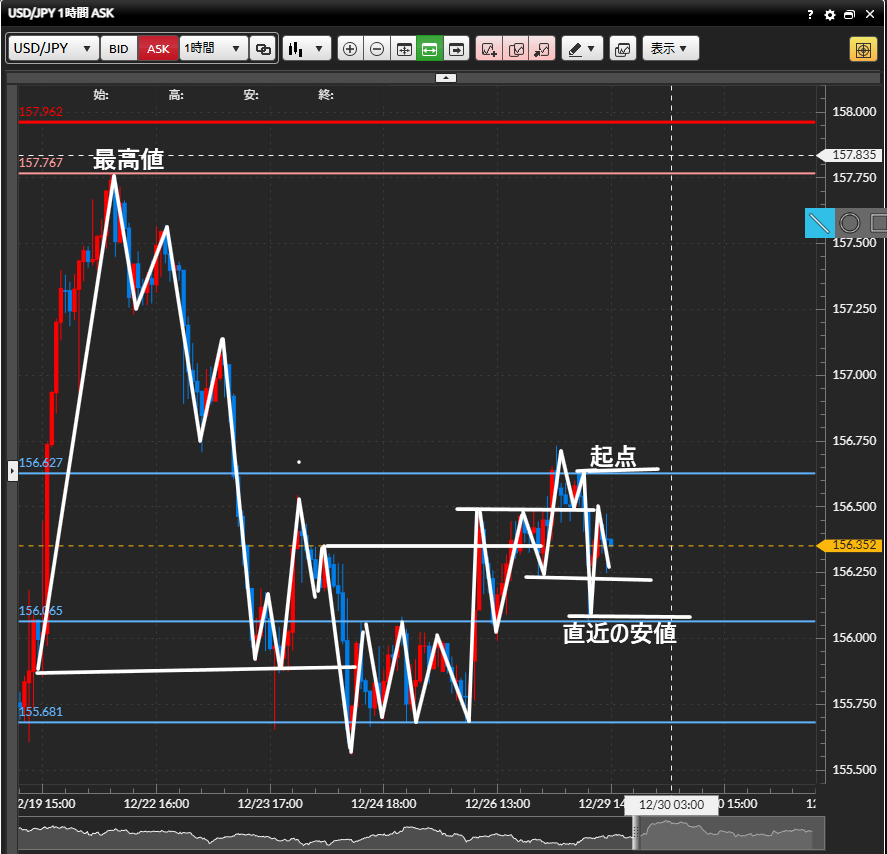Click the scroll-to-latest arrow icon

point(457,49)
